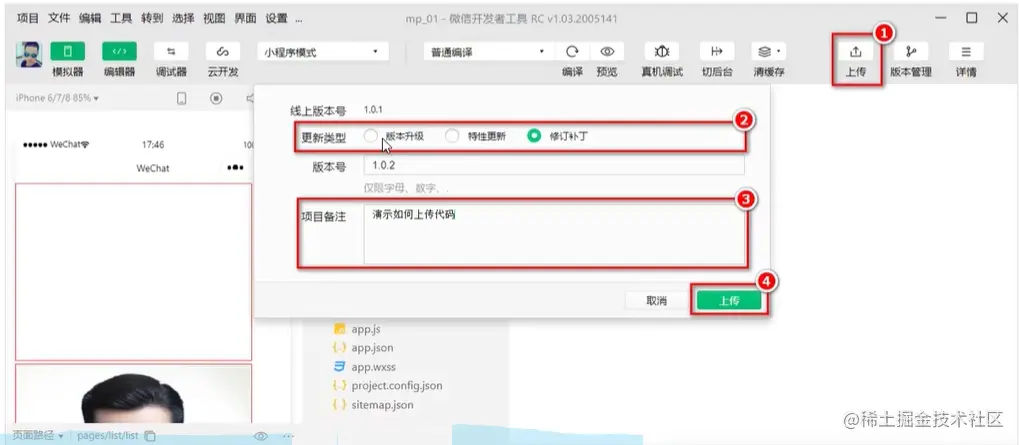Click the Preview (预览) eye icon
Image resolution: width=1019 pixels, height=445 pixels.
[607, 51]
